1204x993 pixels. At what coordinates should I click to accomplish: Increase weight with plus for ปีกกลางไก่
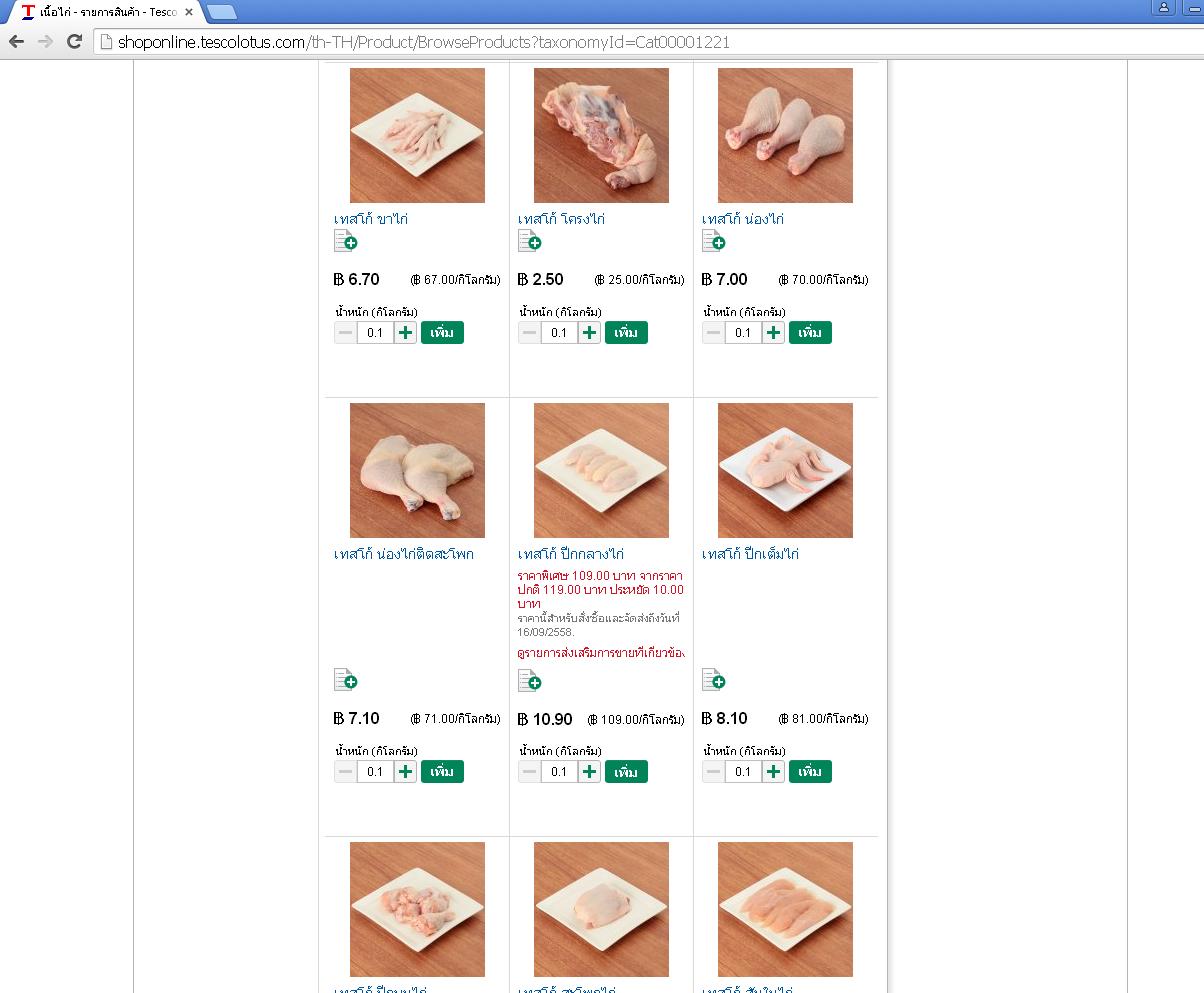589,772
